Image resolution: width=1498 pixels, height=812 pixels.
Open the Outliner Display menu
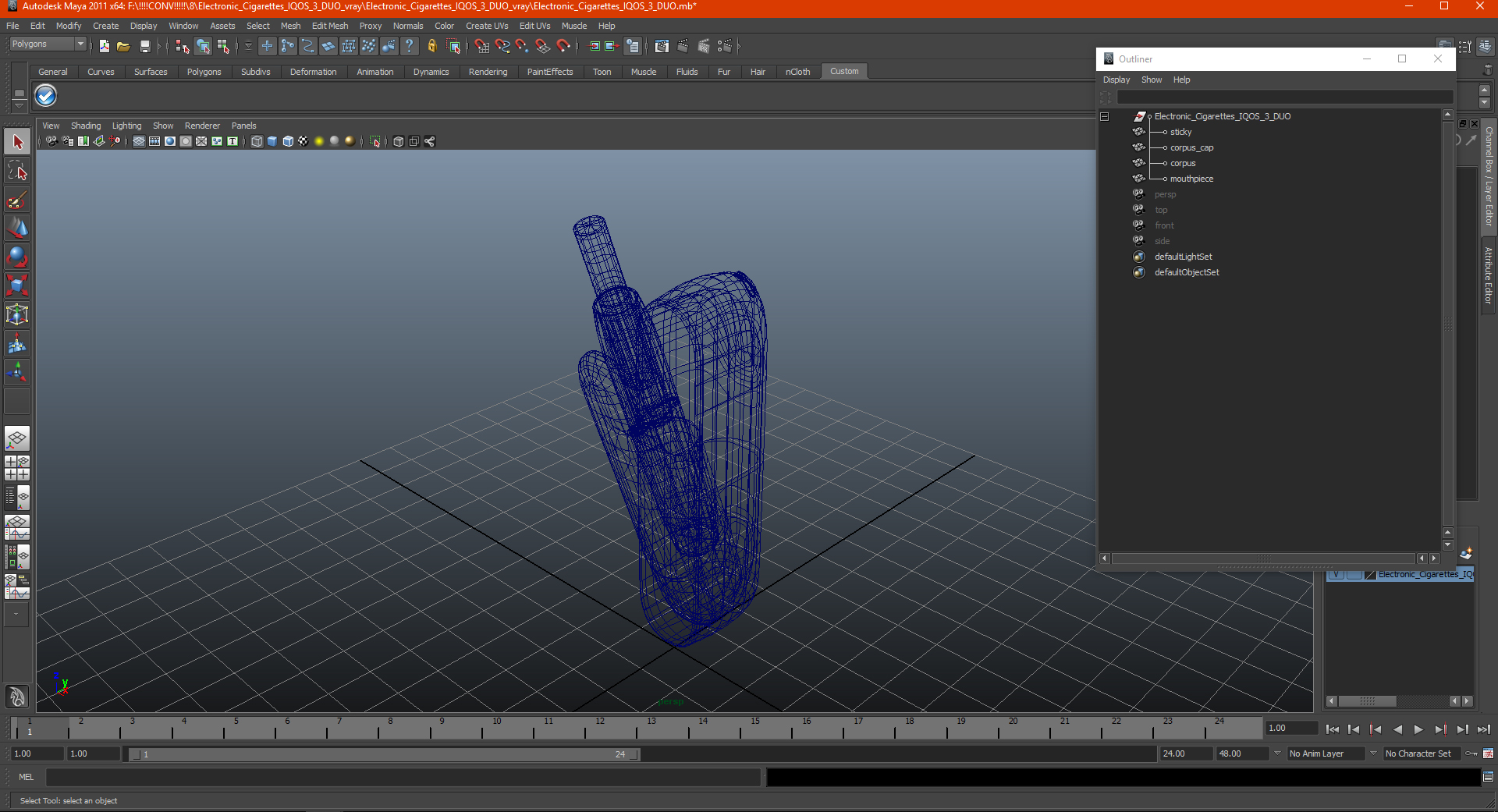coord(1116,80)
